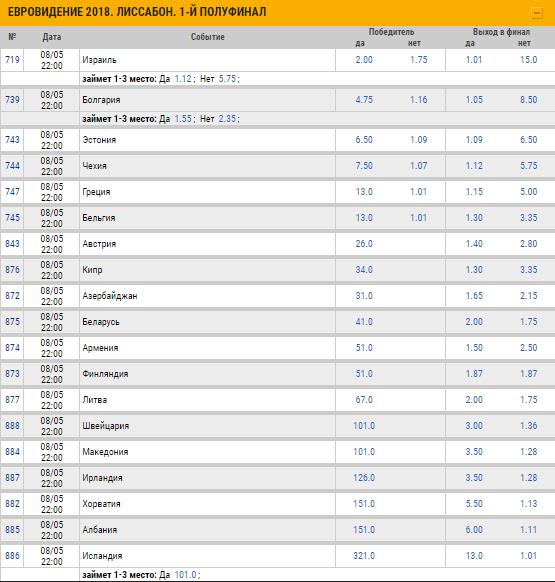Select Израиль winner 'нет' odds 1.75

click(418, 60)
